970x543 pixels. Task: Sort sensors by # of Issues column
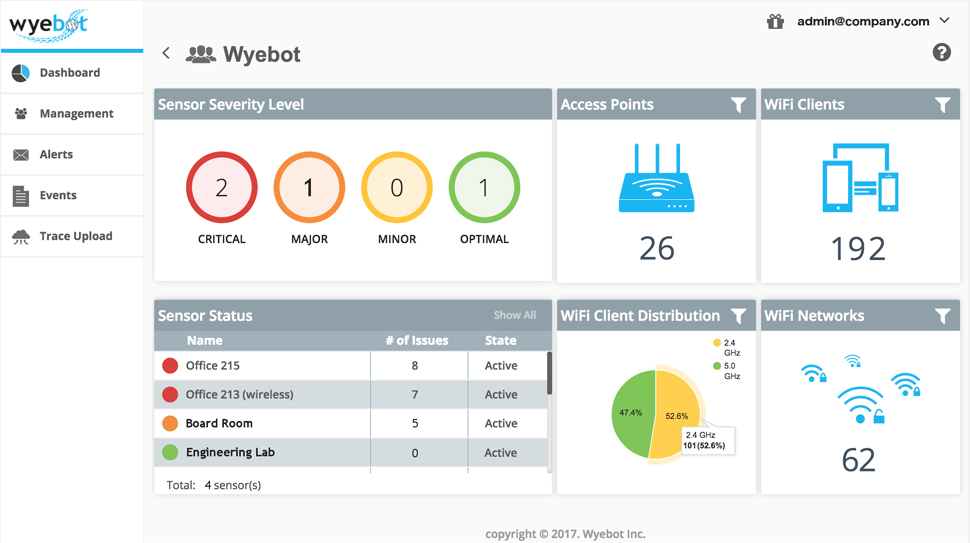tap(417, 340)
